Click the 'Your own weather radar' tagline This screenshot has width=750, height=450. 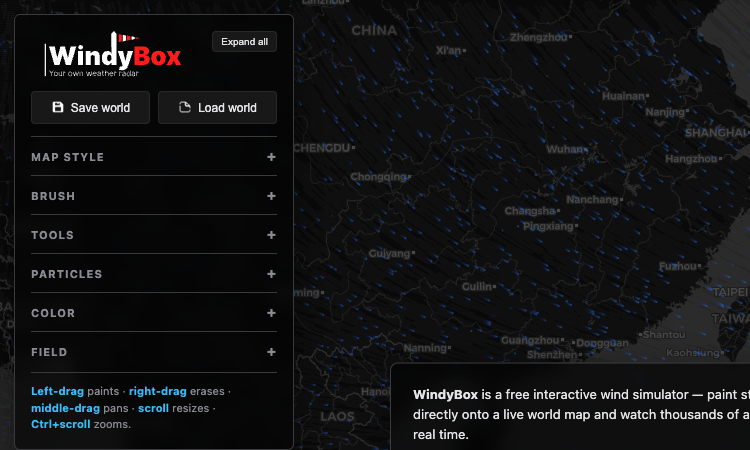(x=94, y=73)
